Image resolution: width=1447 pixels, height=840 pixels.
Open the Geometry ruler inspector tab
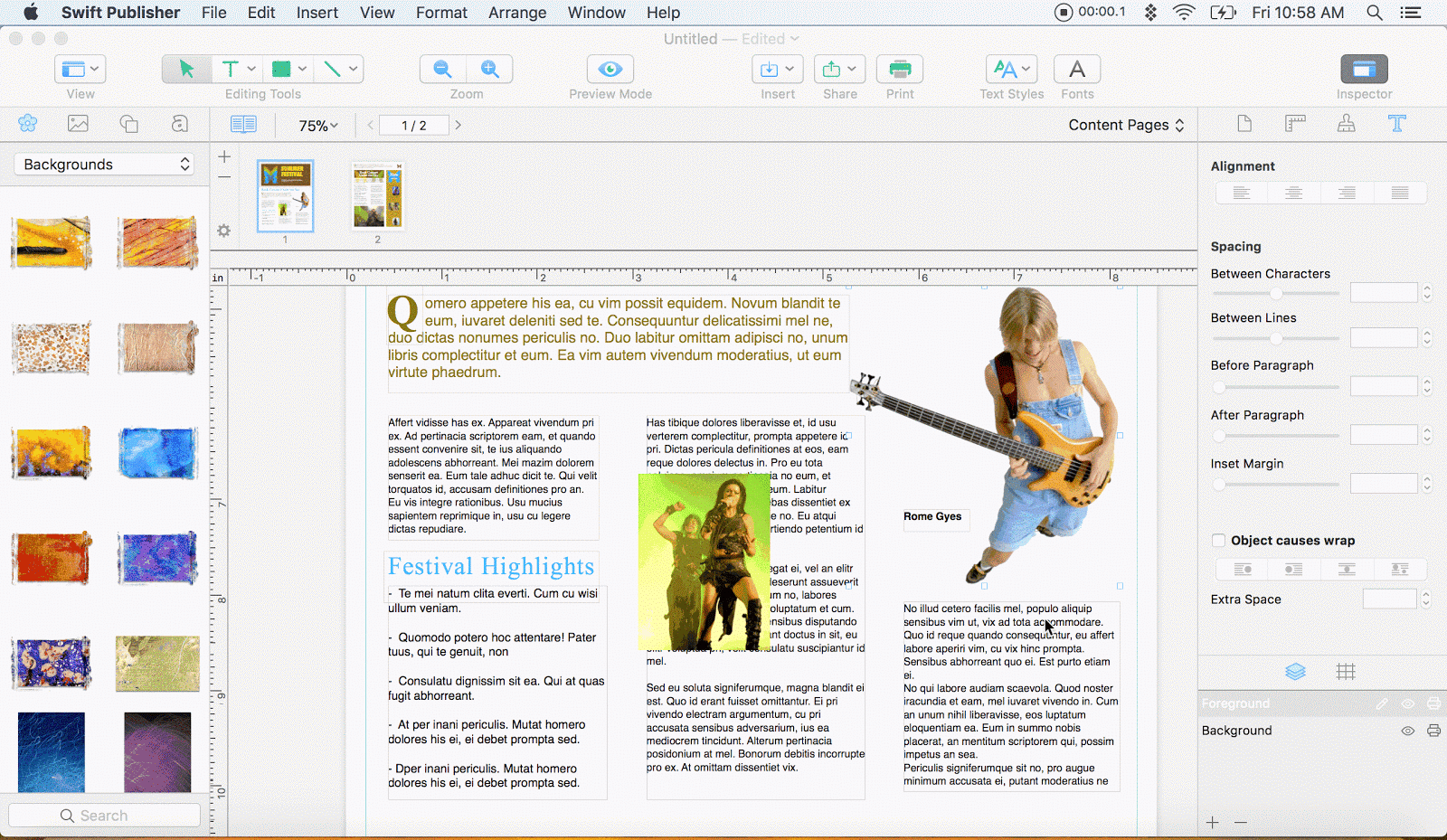pyautogui.click(x=1295, y=124)
